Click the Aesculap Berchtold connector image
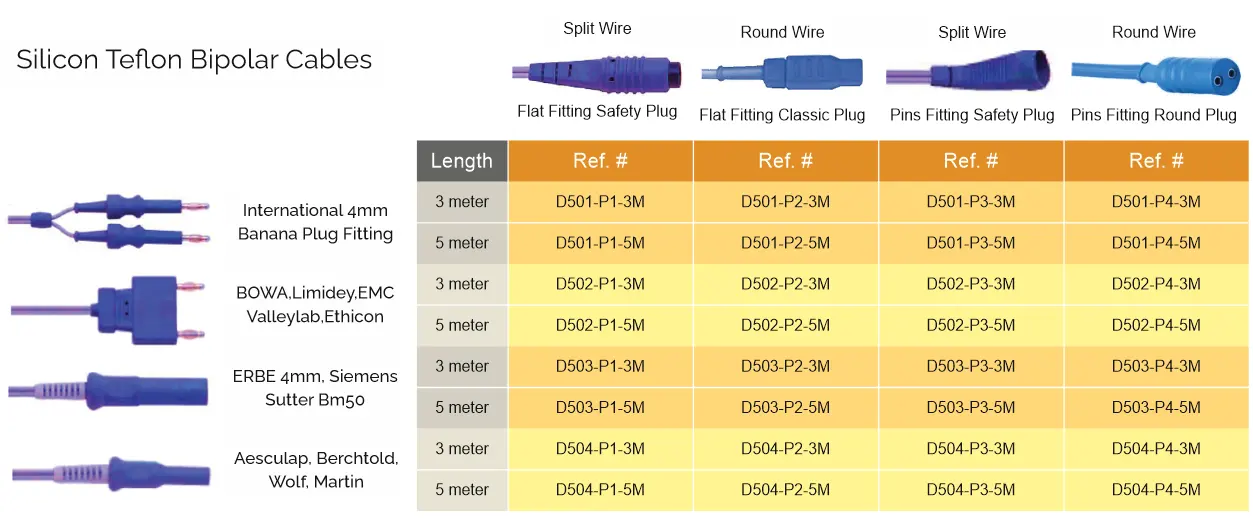This screenshot has height=524, width=1253. tap(110, 472)
